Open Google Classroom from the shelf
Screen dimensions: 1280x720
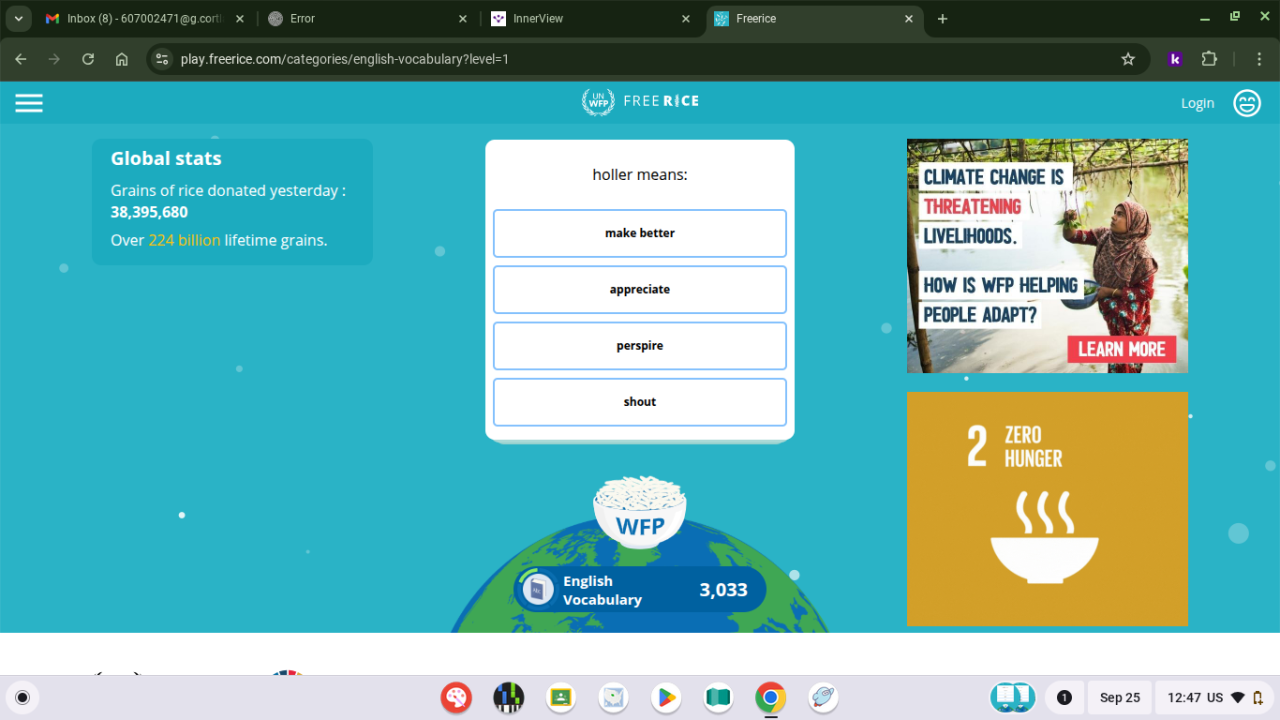click(x=561, y=697)
